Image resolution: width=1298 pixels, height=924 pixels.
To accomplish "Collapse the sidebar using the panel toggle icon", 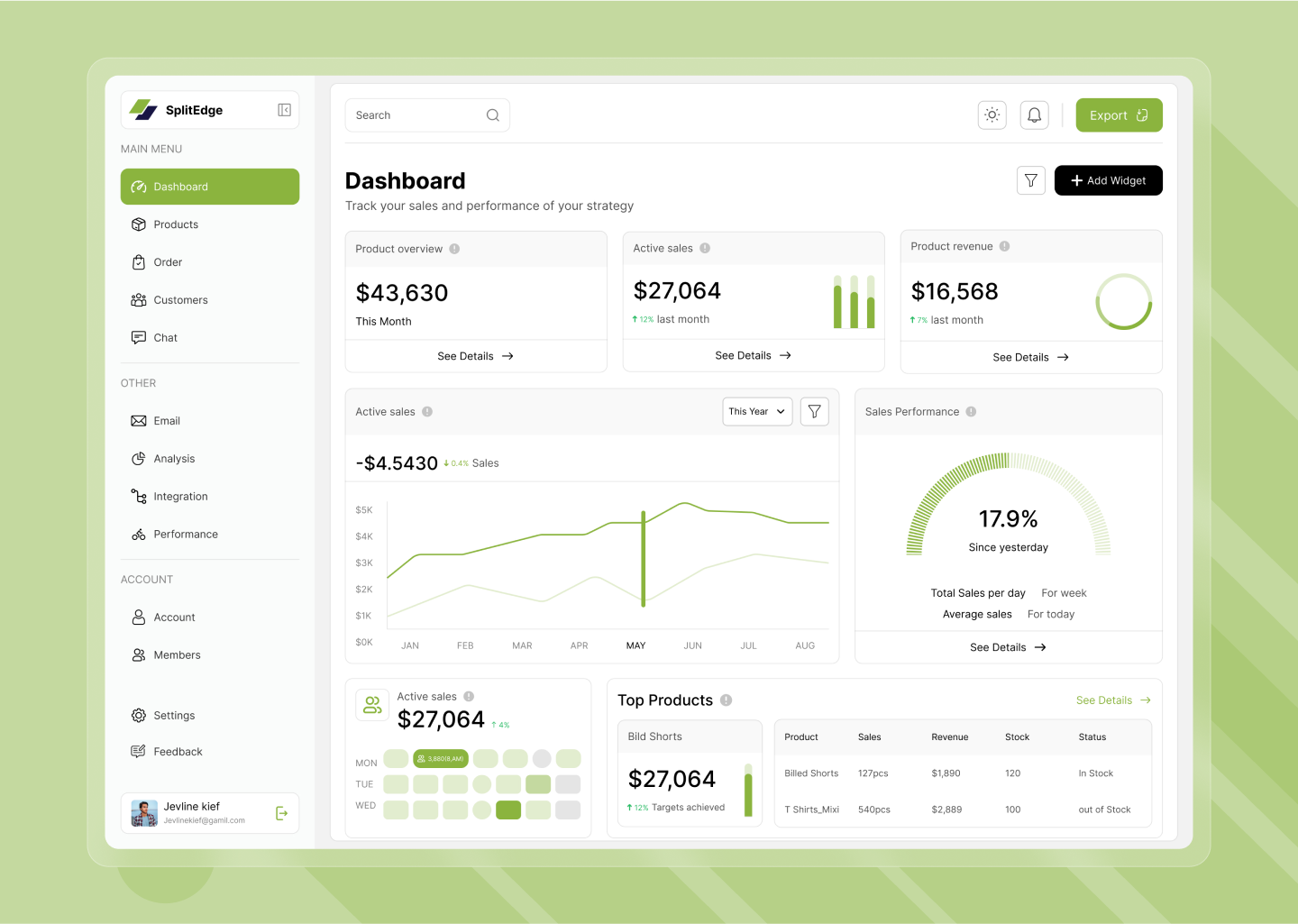I will click(284, 109).
